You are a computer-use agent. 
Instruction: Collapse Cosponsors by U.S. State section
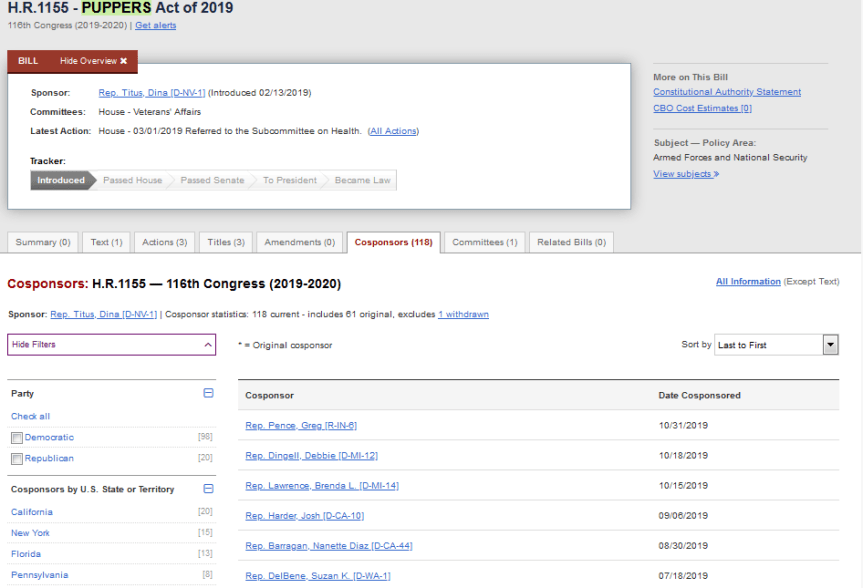tap(208, 489)
